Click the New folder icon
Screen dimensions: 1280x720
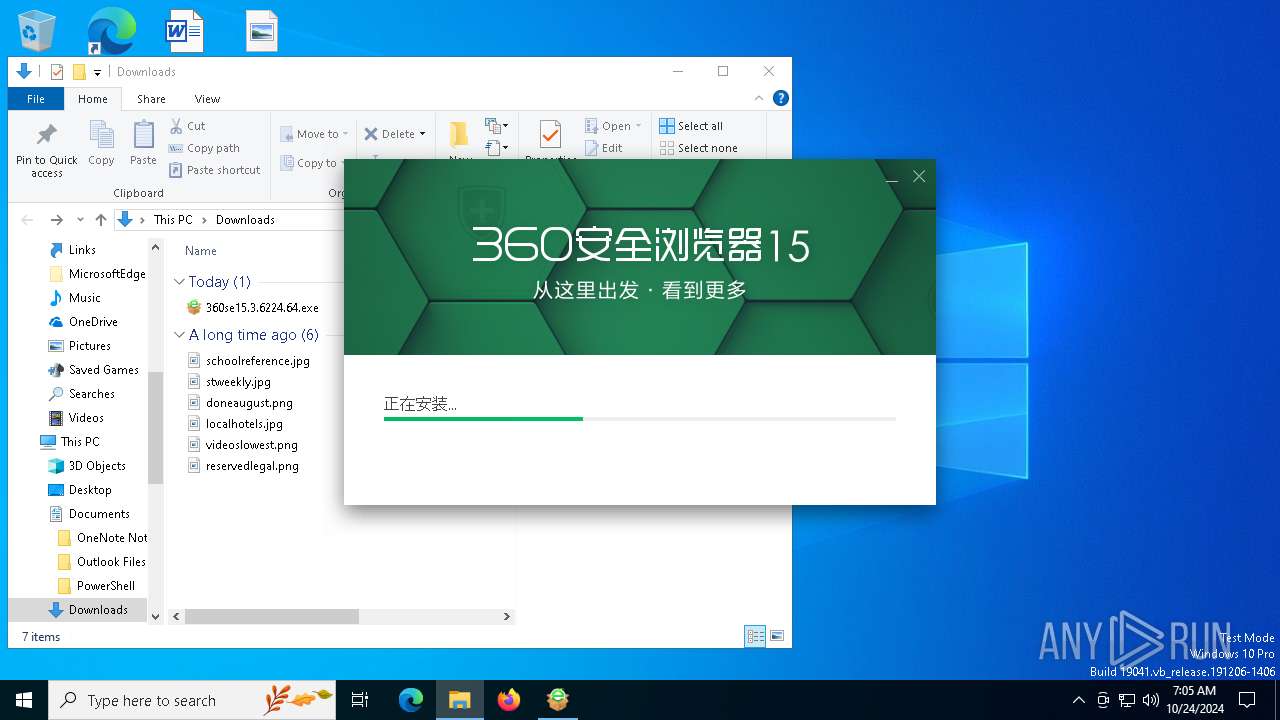459,135
